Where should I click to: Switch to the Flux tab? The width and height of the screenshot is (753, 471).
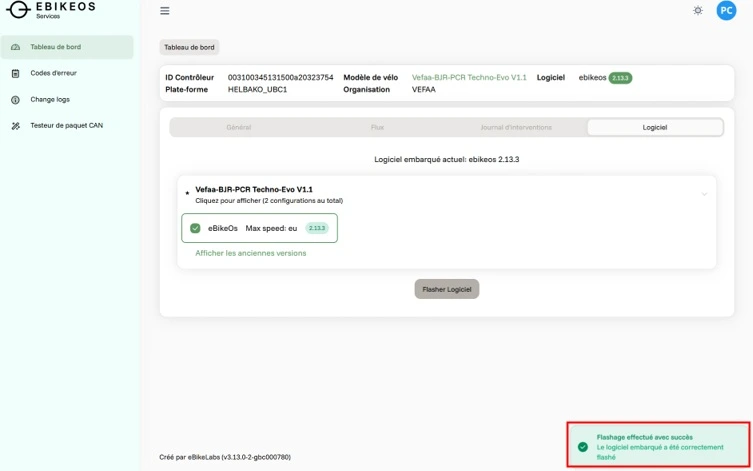377,127
